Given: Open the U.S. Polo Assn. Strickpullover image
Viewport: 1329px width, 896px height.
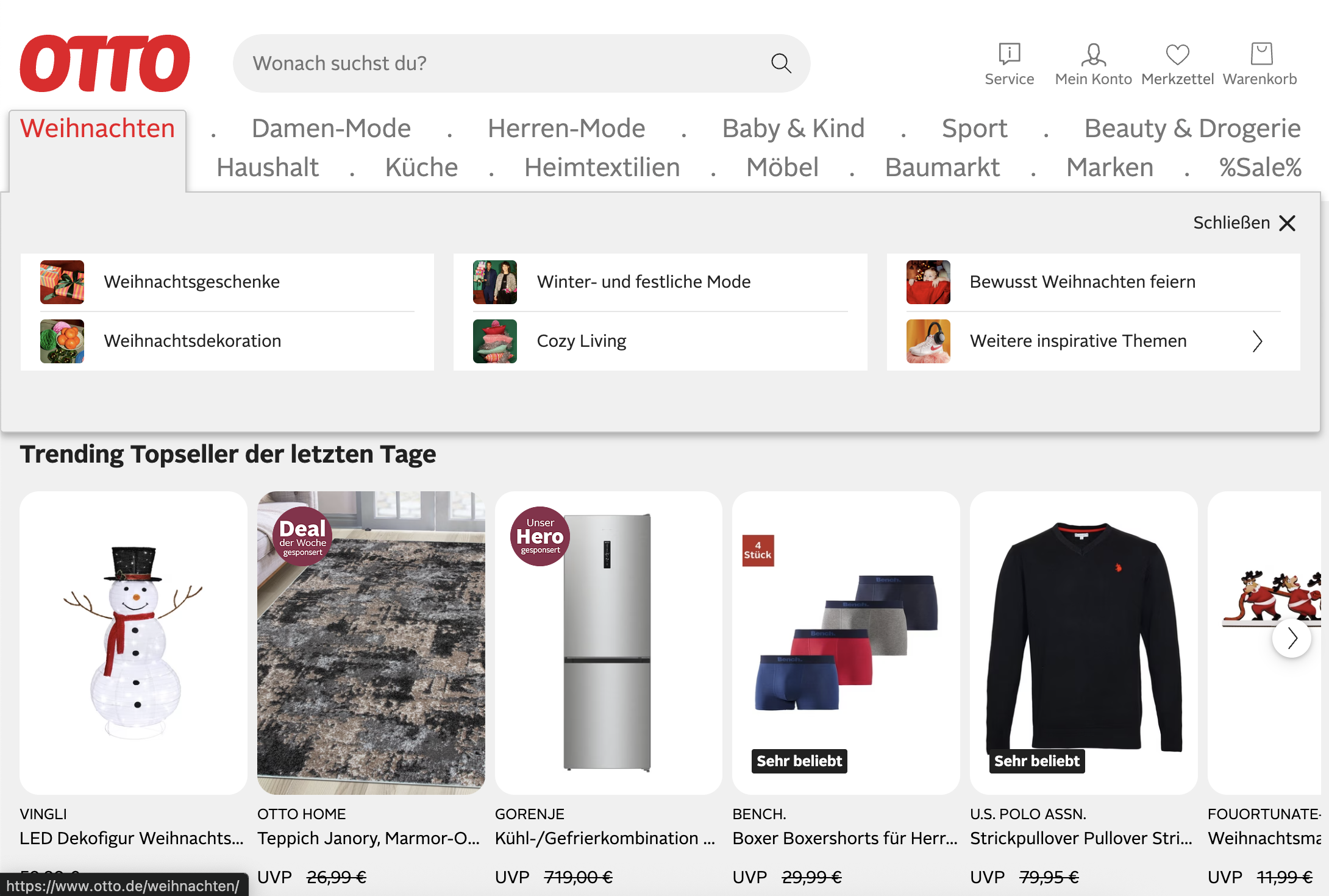Looking at the screenshot, I should (x=1084, y=643).
